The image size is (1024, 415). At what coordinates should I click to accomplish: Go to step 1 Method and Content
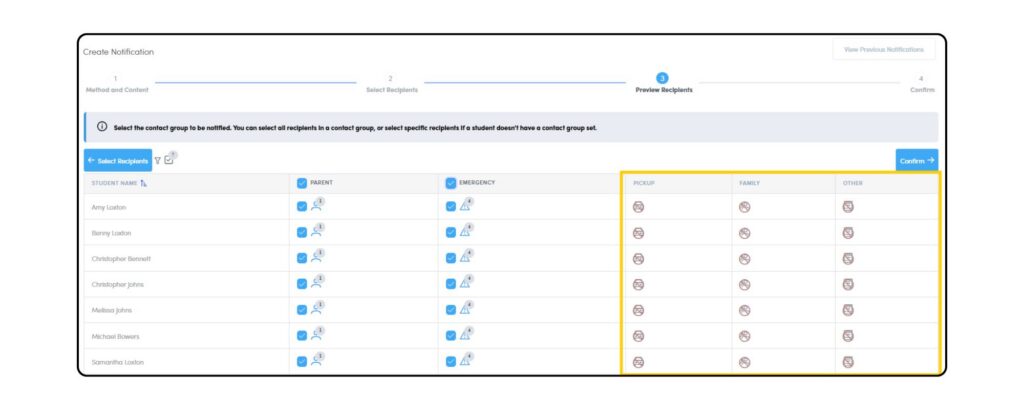coord(115,84)
